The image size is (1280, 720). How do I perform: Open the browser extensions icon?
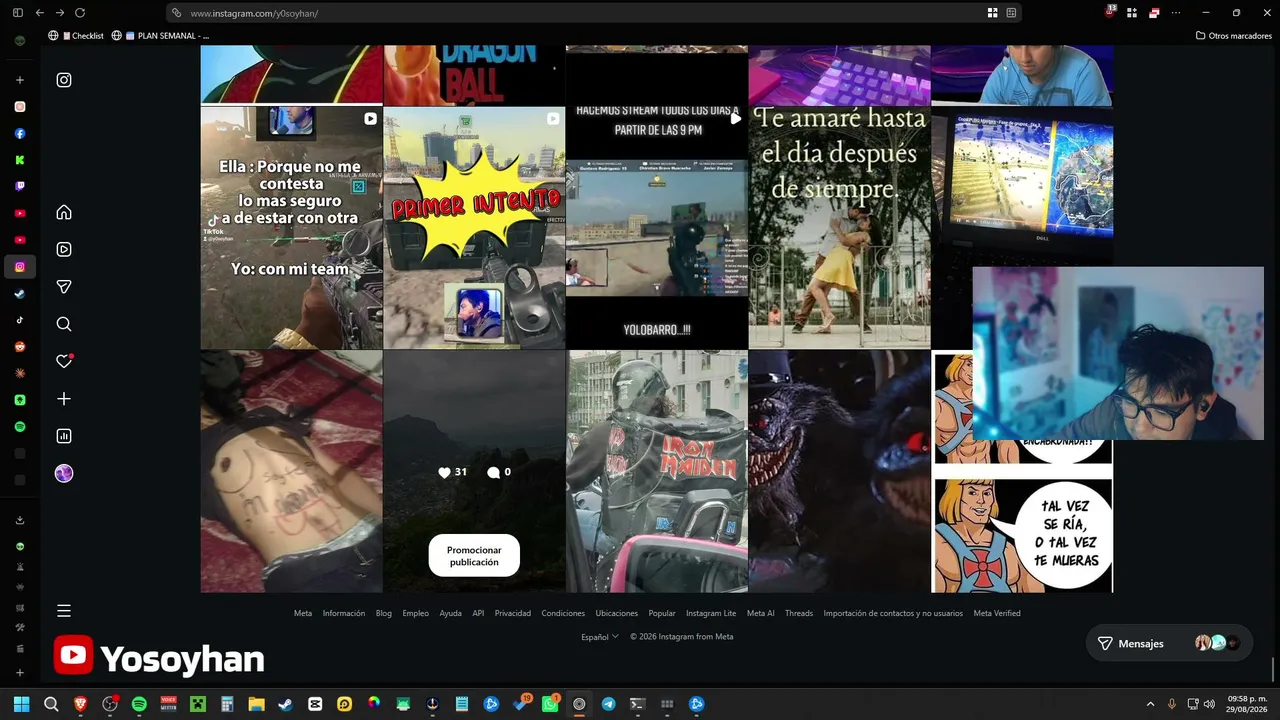pyautogui.click(x=1132, y=13)
